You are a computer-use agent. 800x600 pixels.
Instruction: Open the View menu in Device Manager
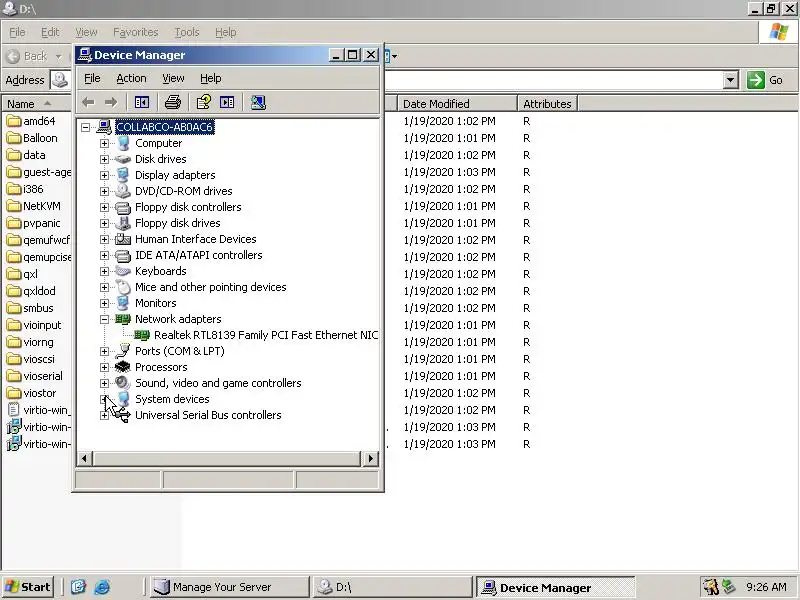coord(173,78)
